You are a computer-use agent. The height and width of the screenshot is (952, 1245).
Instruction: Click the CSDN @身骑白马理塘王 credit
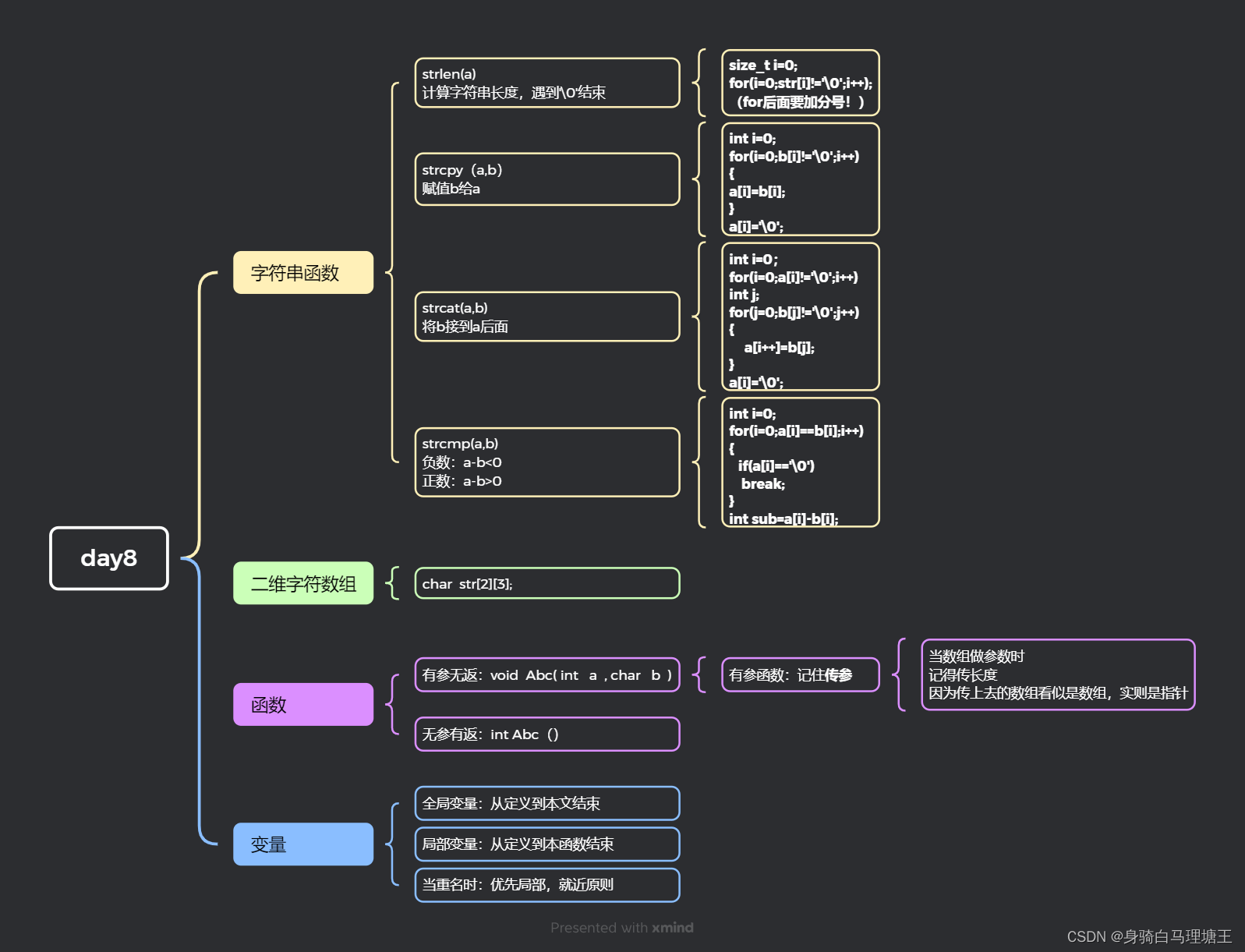(x=1149, y=936)
